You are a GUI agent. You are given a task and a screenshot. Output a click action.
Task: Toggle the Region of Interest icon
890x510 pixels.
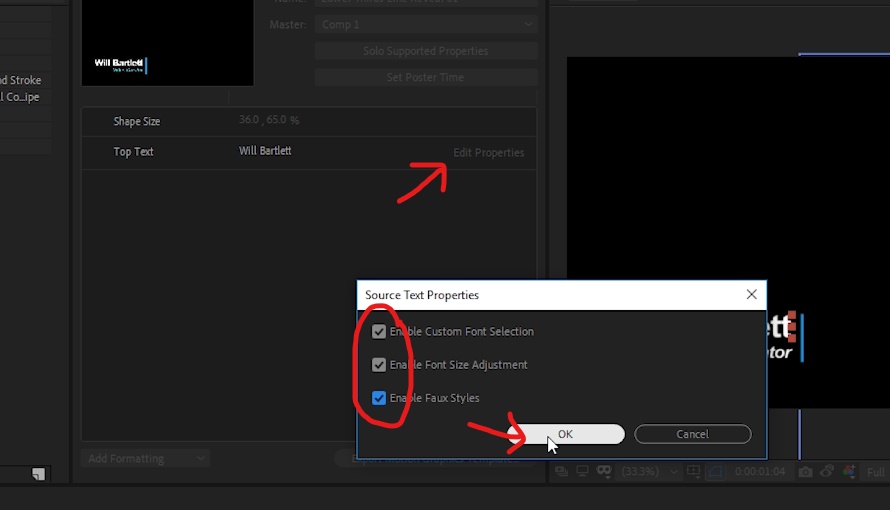715,471
